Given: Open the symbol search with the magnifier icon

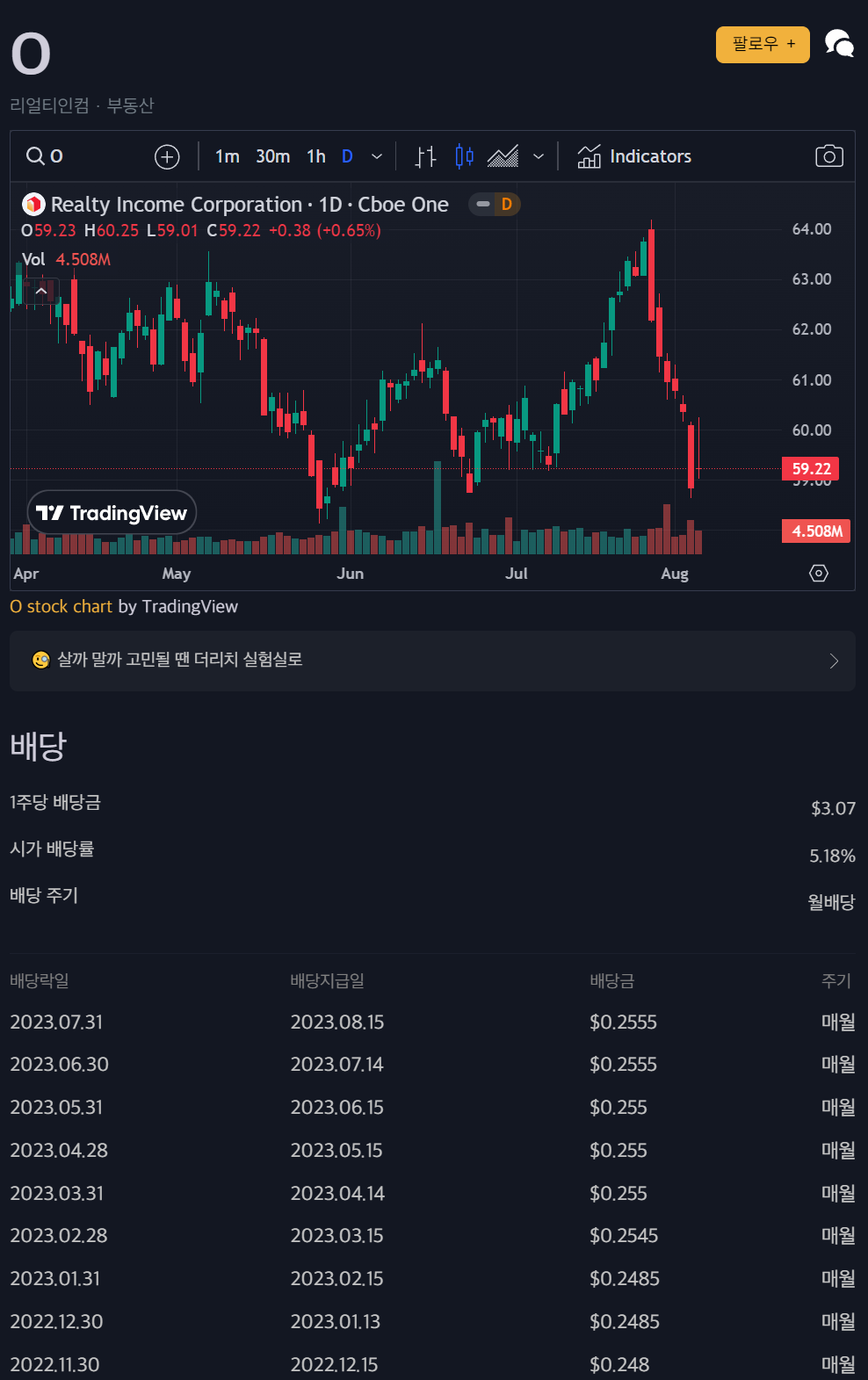Looking at the screenshot, I should click(x=35, y=155).
